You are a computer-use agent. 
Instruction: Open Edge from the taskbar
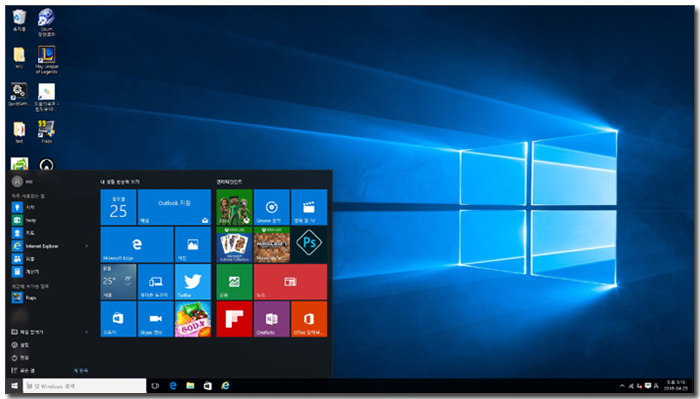tap(173, 386)
